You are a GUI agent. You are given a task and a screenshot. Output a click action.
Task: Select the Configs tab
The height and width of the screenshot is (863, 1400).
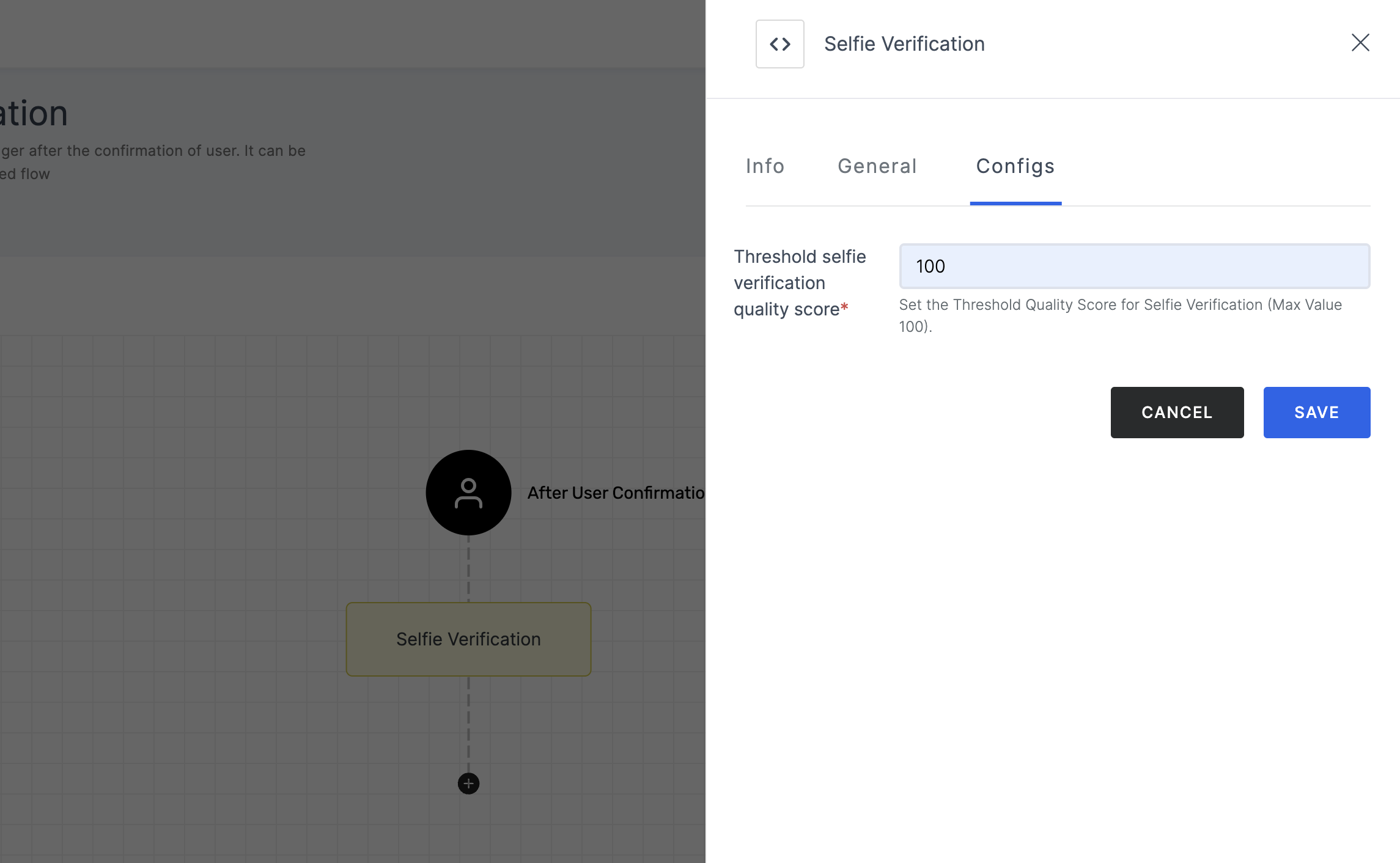pos(1015,166)
